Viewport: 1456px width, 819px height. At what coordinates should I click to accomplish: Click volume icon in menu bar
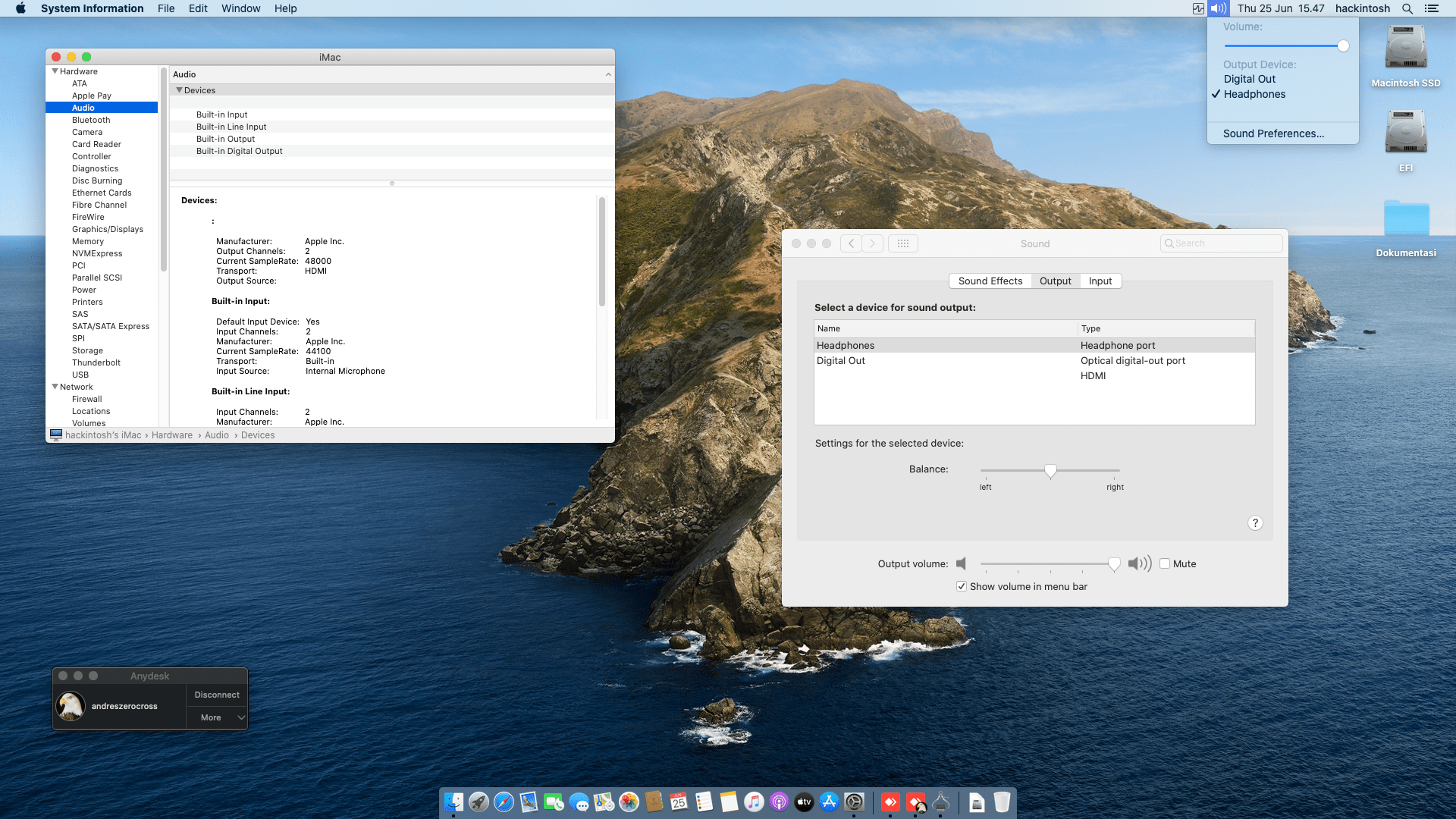click(x=1218, y=8)
